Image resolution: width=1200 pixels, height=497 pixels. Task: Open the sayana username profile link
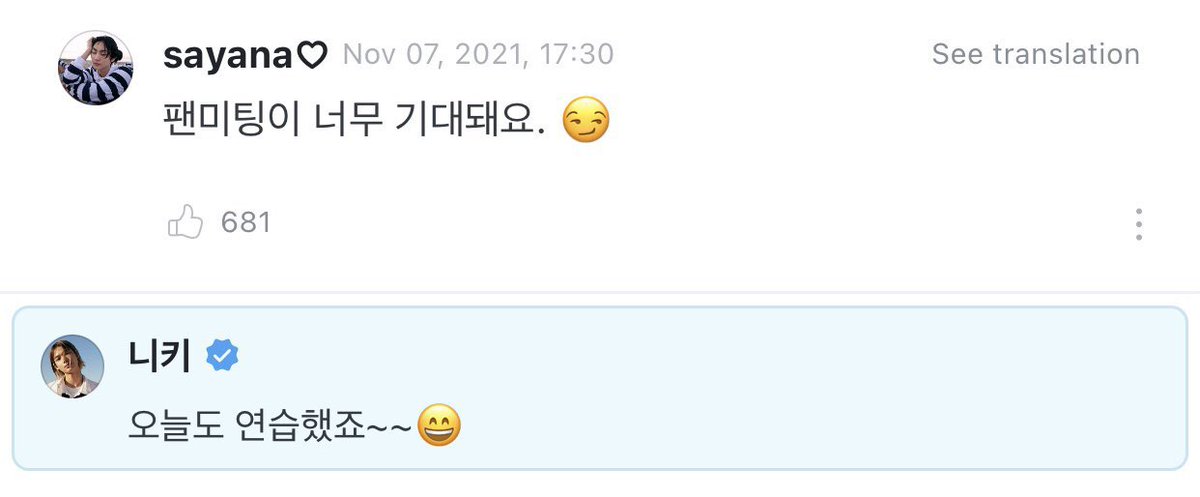(228, 55)
